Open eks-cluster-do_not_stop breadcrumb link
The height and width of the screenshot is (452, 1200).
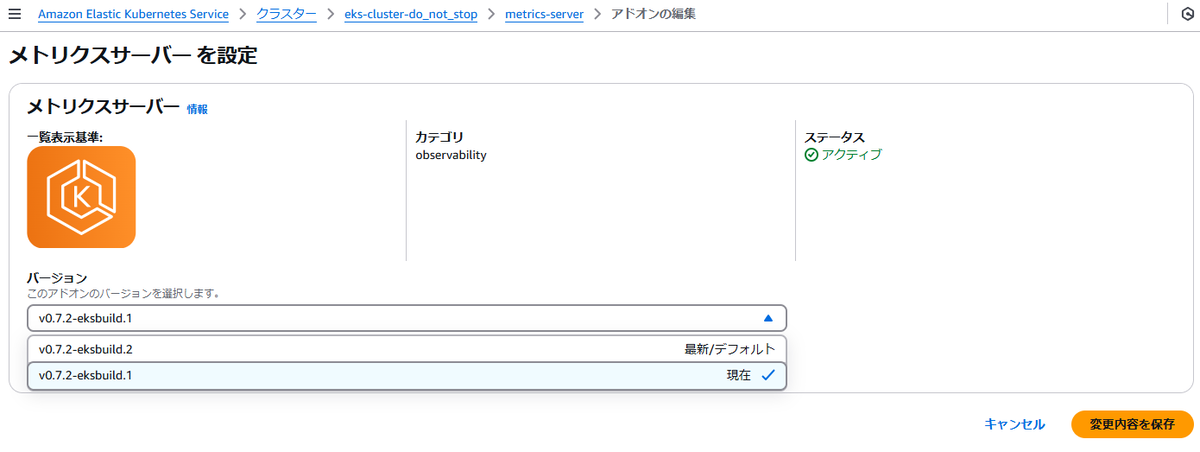pos(411,15)
